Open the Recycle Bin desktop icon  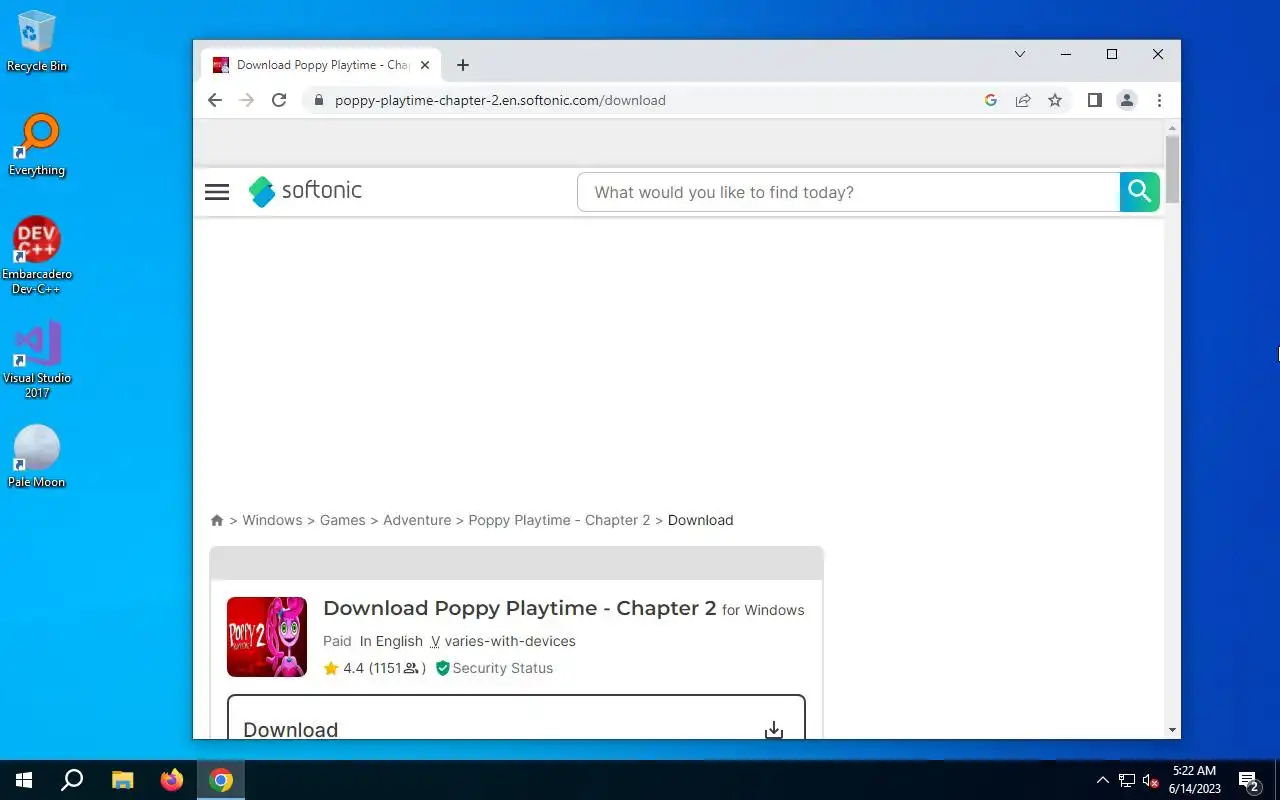[x=37, y=41]
